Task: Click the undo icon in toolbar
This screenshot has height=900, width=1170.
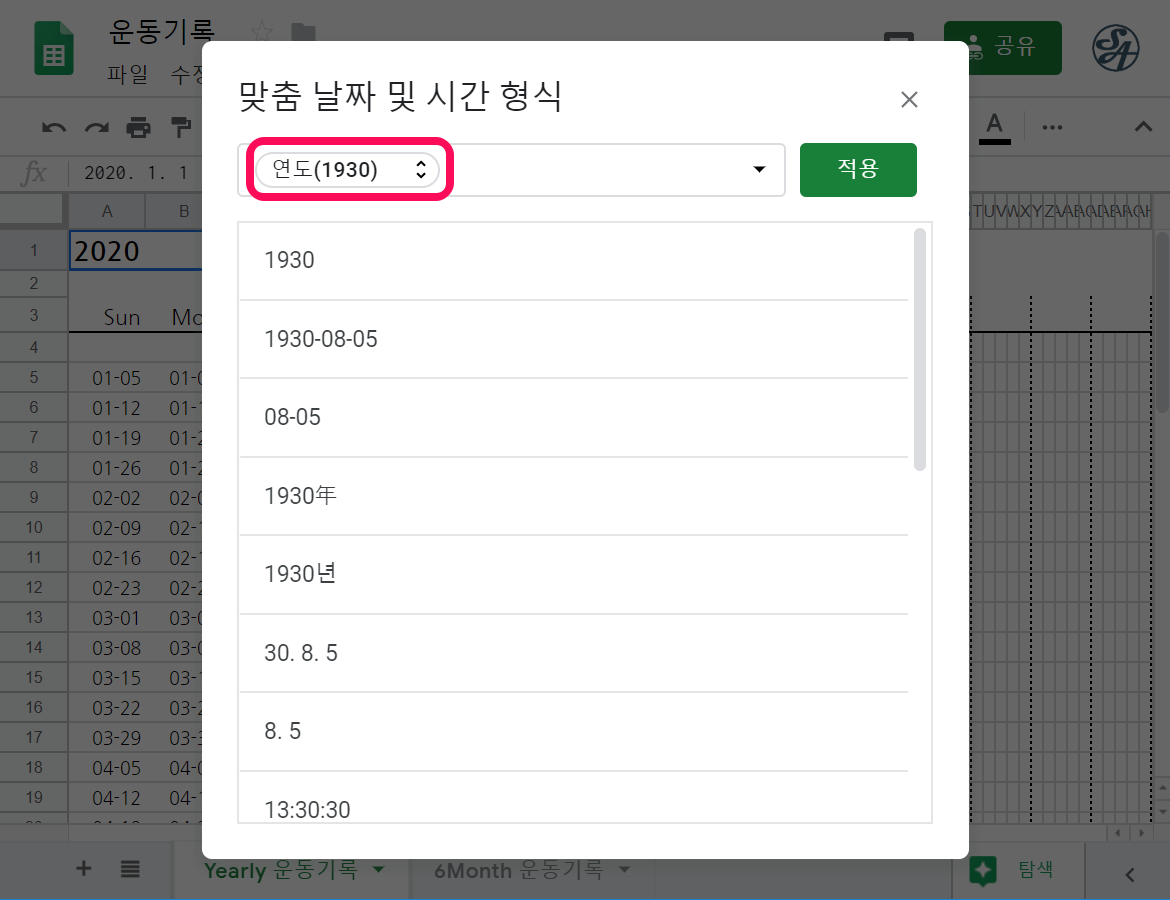Action: pos(54,127)
